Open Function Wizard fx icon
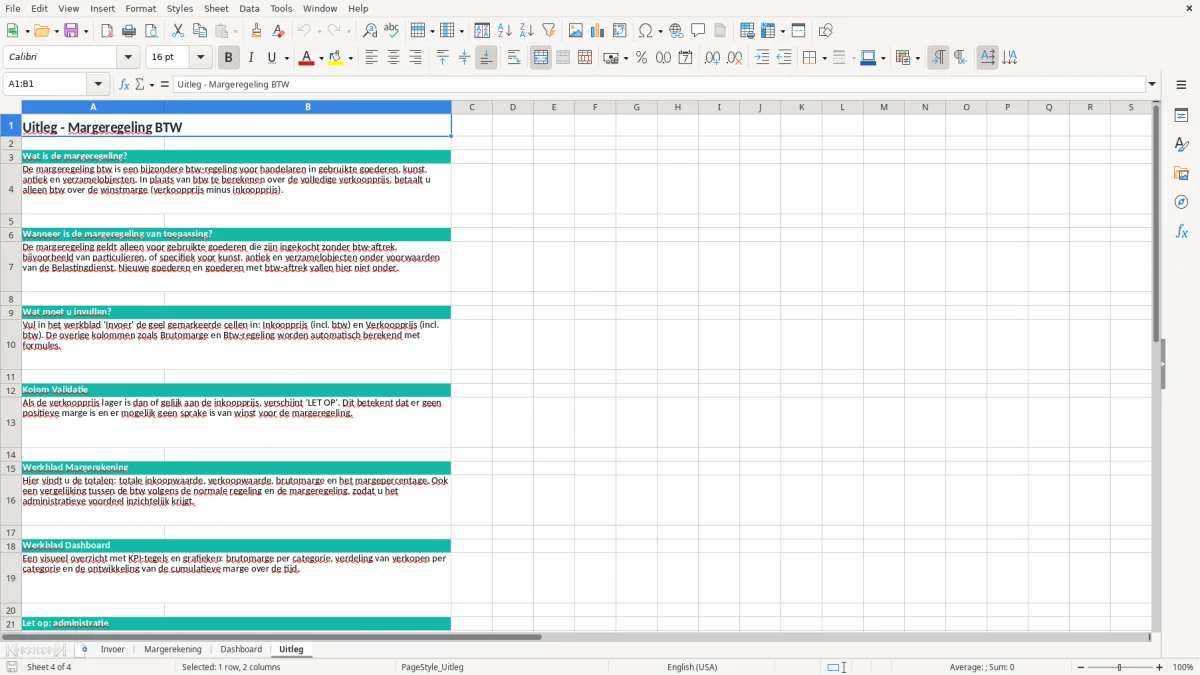The width and height of the screenshot is (1200, 675). point(124,84)
